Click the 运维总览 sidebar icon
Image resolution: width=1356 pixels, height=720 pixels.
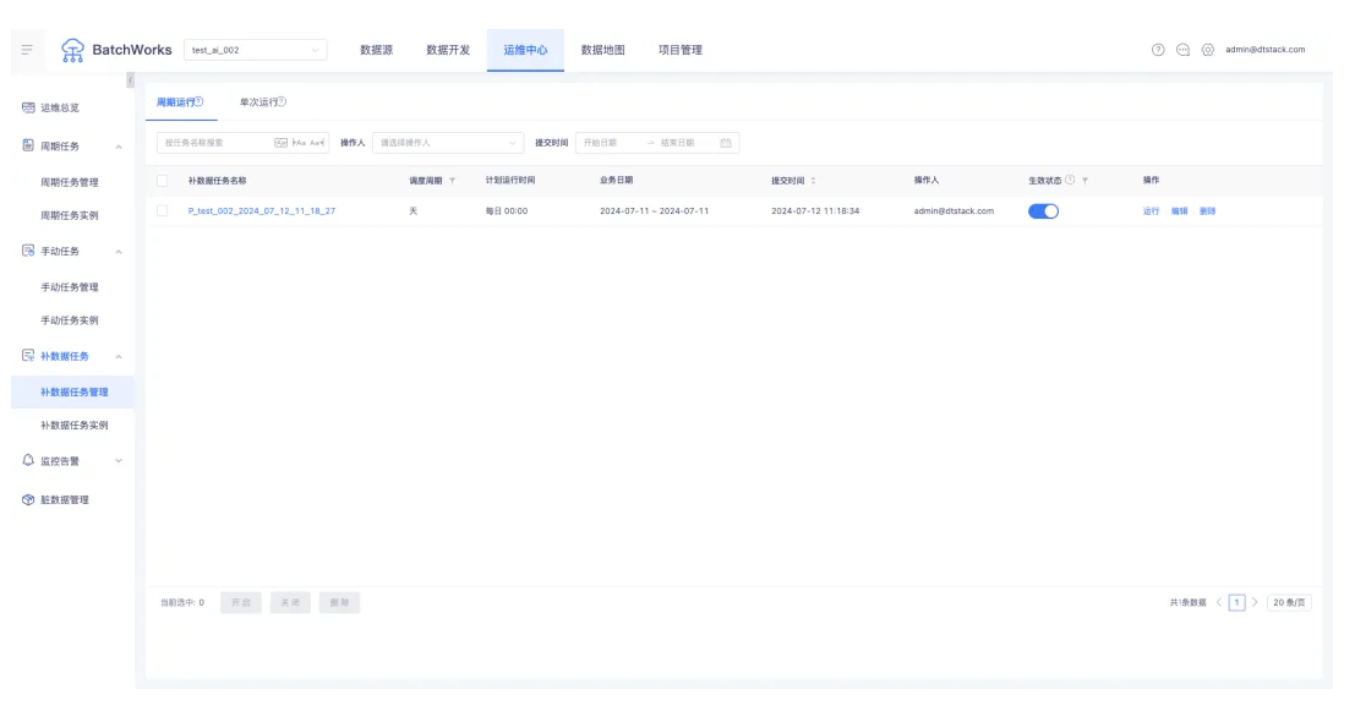[x=28, y=107]
